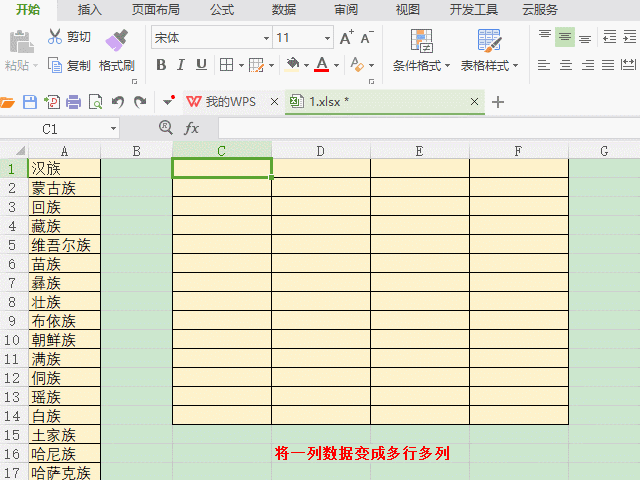Click the Undo arrow icon
Viewport: 640px width, 480px height.
pyautogui.click(x=118, y=102)
